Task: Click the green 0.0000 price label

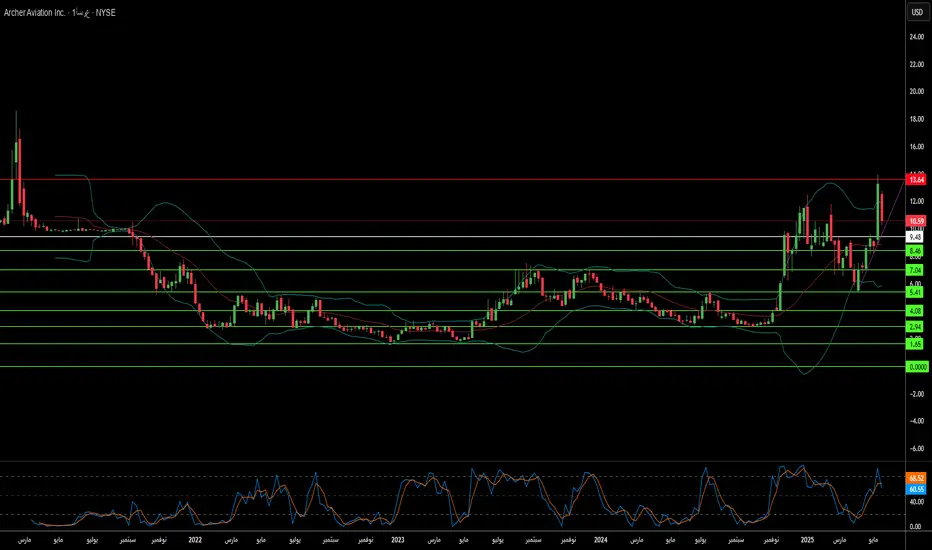Action: [x=918, y=367]
